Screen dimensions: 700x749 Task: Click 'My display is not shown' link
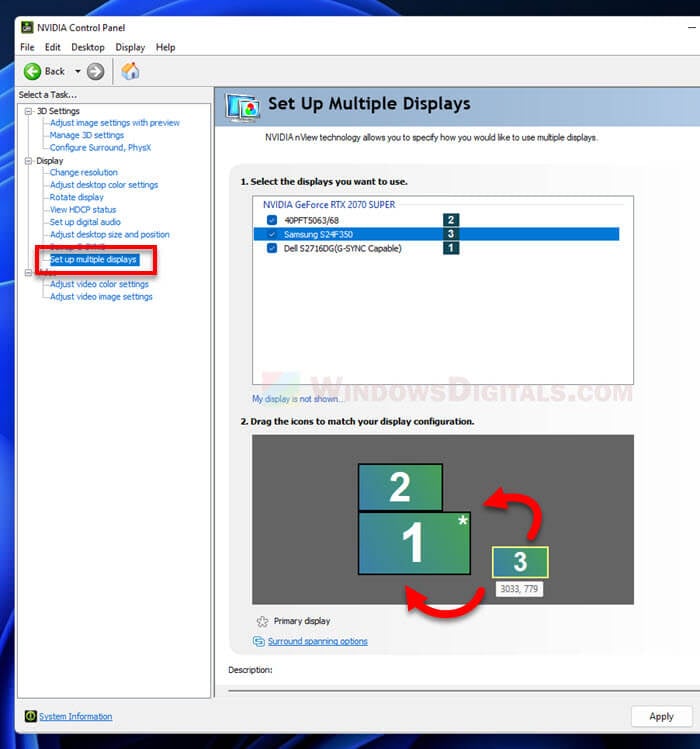click(x=298, y=399)
